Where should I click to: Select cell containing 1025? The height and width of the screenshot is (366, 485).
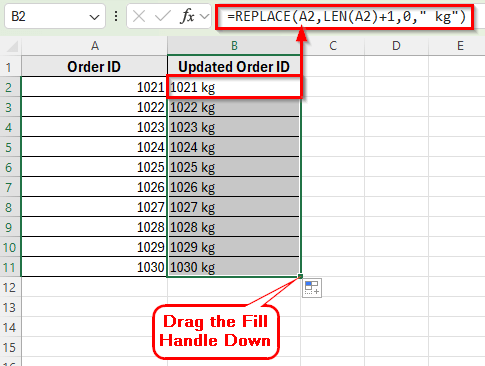click(94, 167)
